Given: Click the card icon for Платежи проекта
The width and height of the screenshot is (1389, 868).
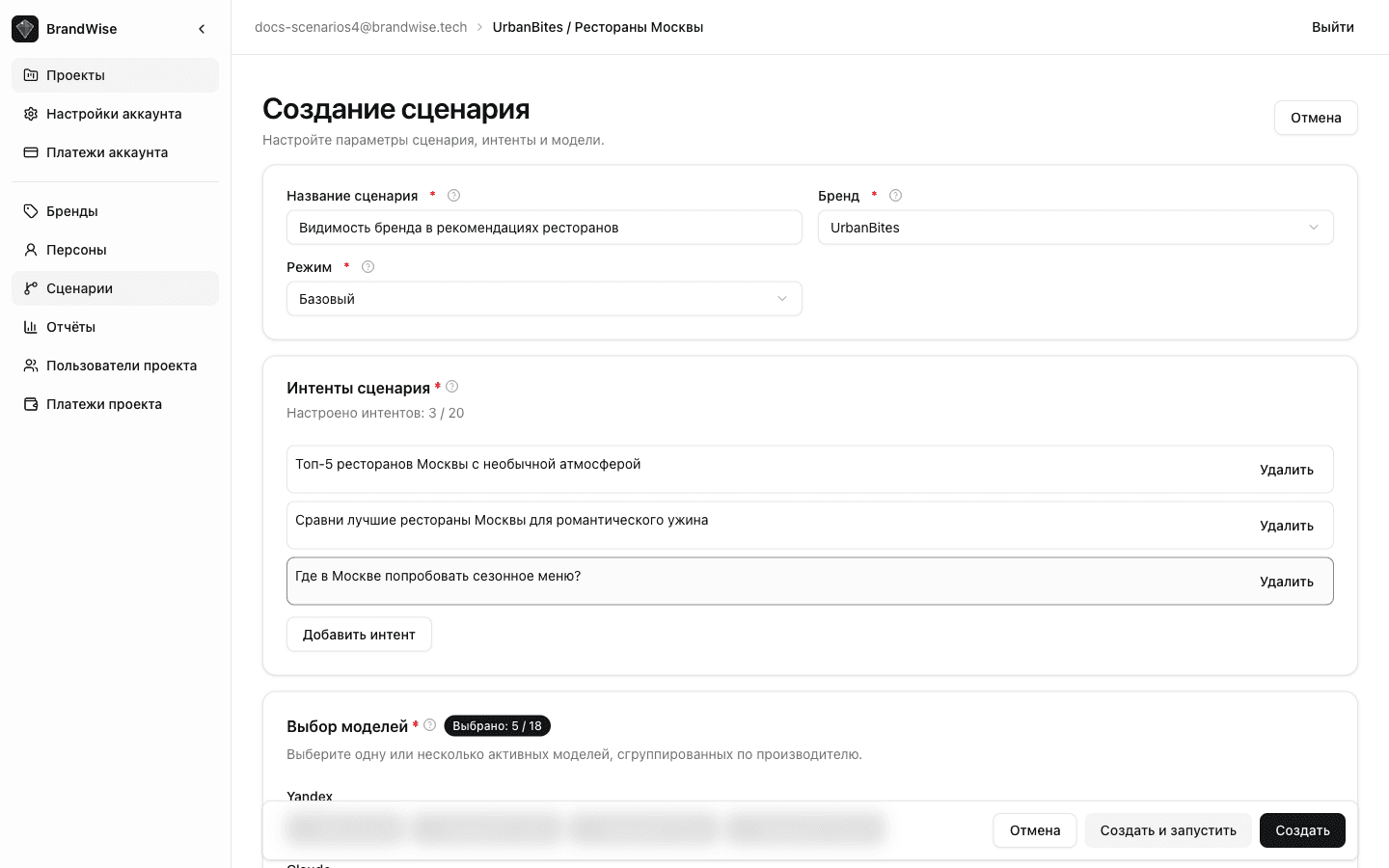Looking at the screenshot, I should coord(30,403).
